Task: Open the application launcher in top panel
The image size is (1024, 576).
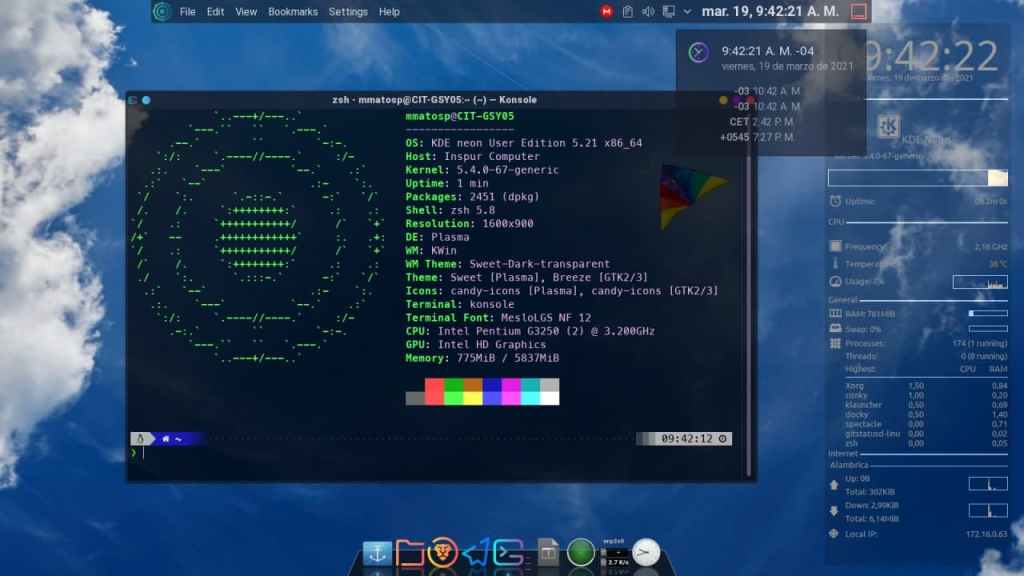Action: (162, 11)
